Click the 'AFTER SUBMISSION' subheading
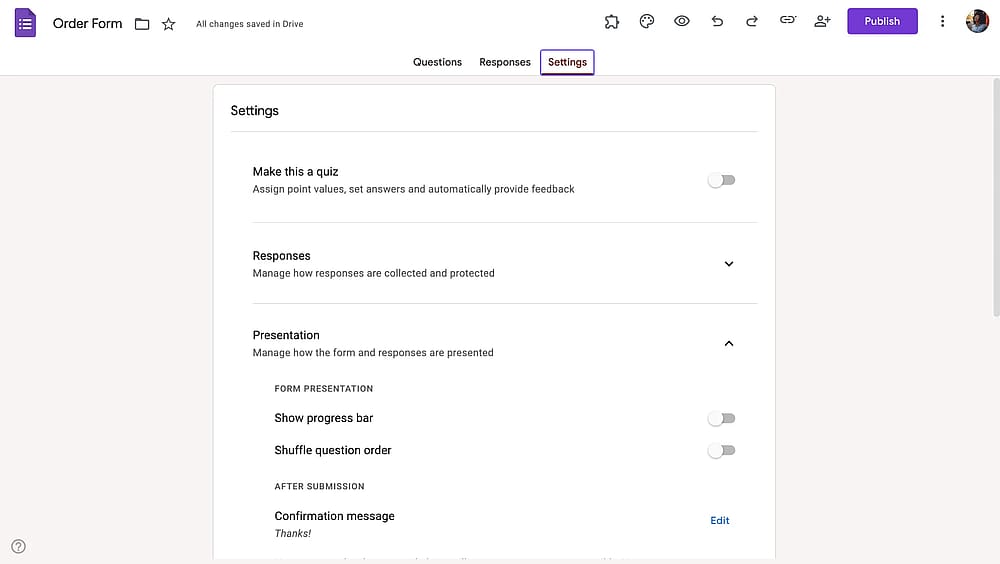This screenshot has height=564, width=1000. 319,486
